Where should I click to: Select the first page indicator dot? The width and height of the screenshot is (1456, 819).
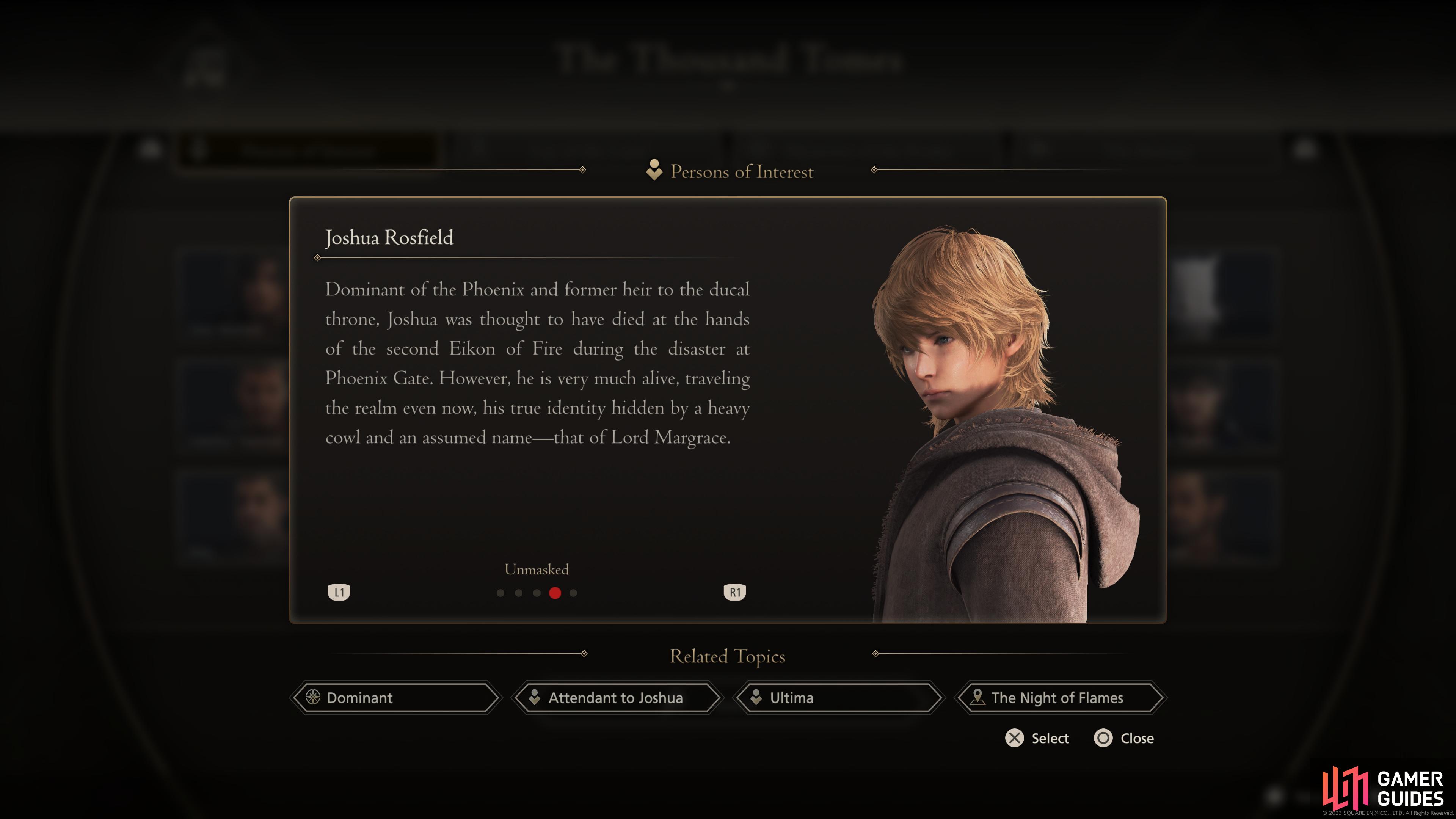[x=500, y=593]
